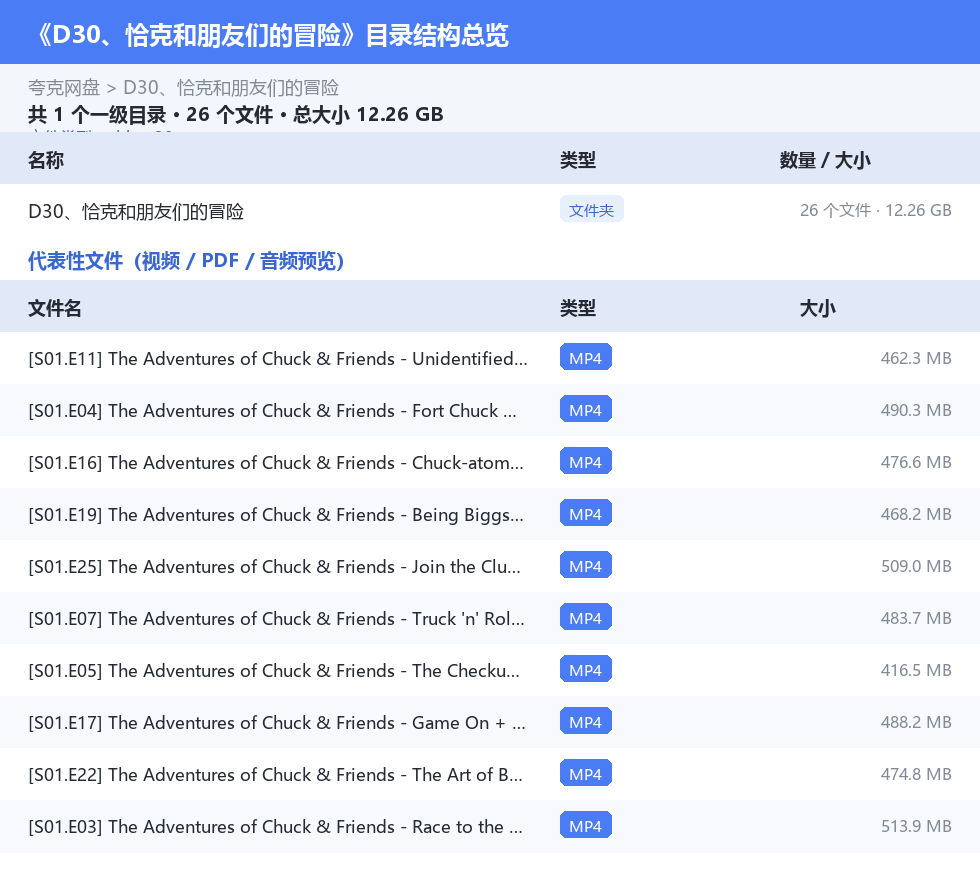The height and width of the screenshot is (884, 980).
Task: Select the 490.3 MB size value
Action: tap(916, 410)
